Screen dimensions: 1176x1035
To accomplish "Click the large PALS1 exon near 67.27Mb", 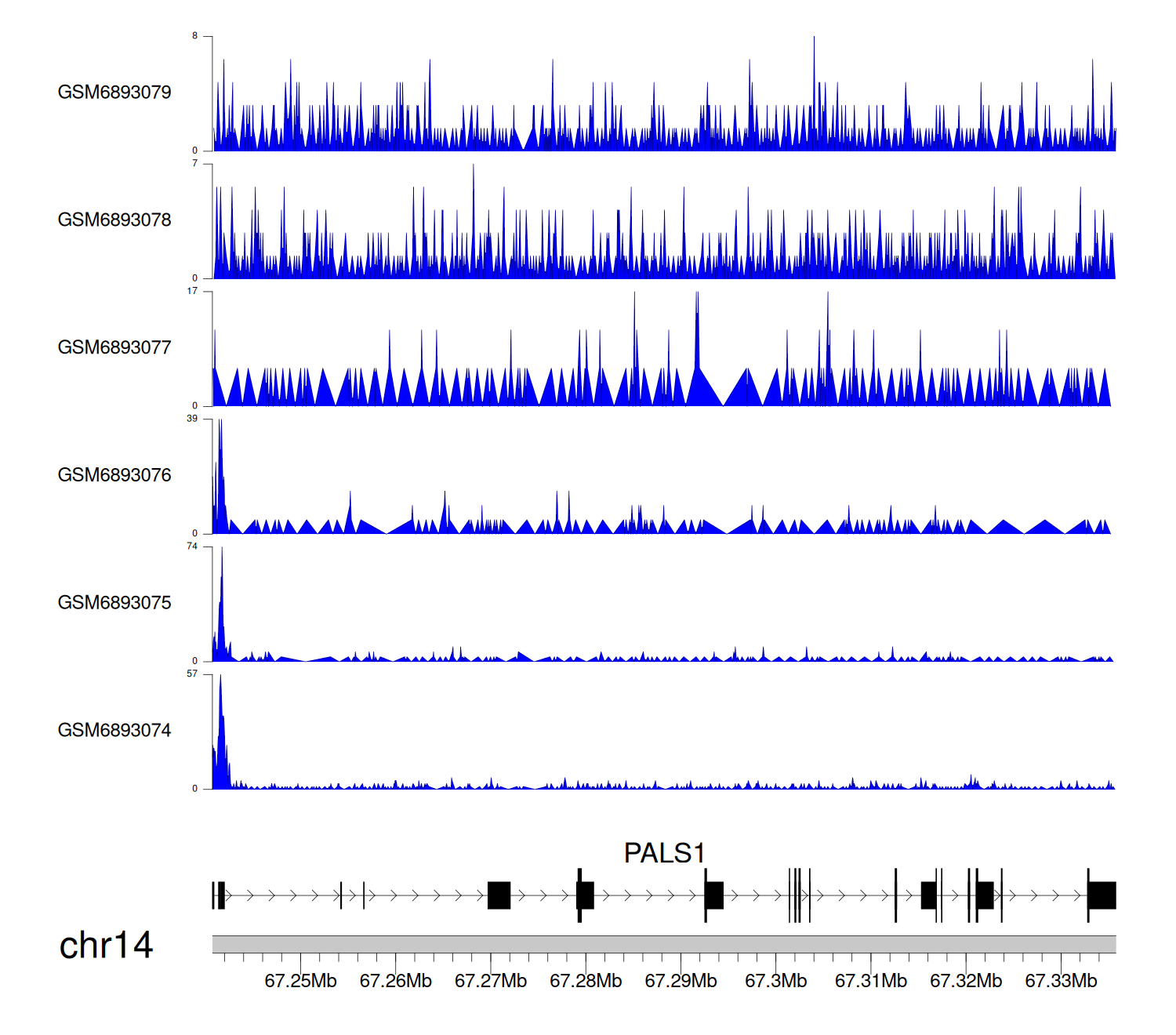I will [x=499, y=895].
